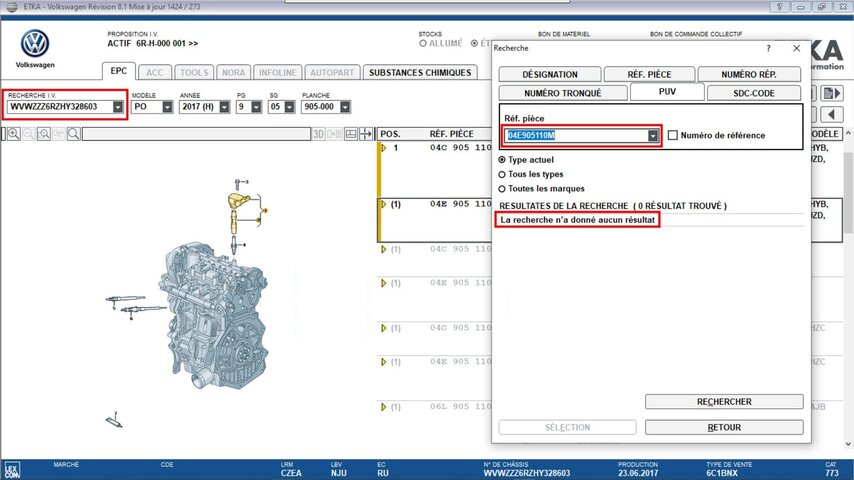This screenshot has height=480, width=854.
Task: Open the Réf. pièce history dropdown arrow
Action: (652, 136)
